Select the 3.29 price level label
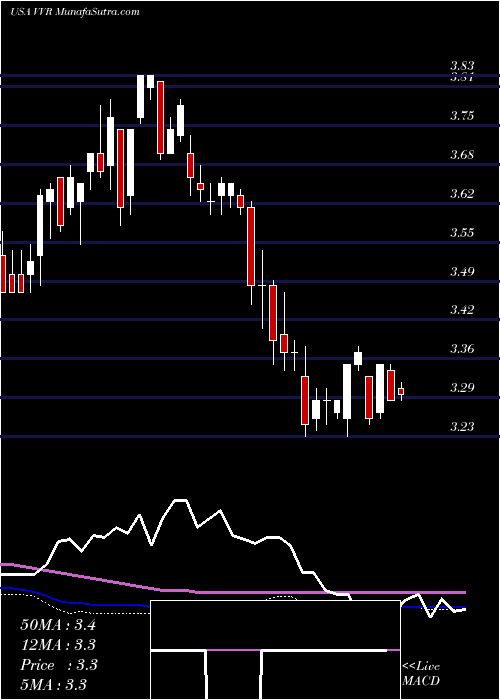Image resolution: width=500 pixels, height=700 pixels. click(461, 387)
